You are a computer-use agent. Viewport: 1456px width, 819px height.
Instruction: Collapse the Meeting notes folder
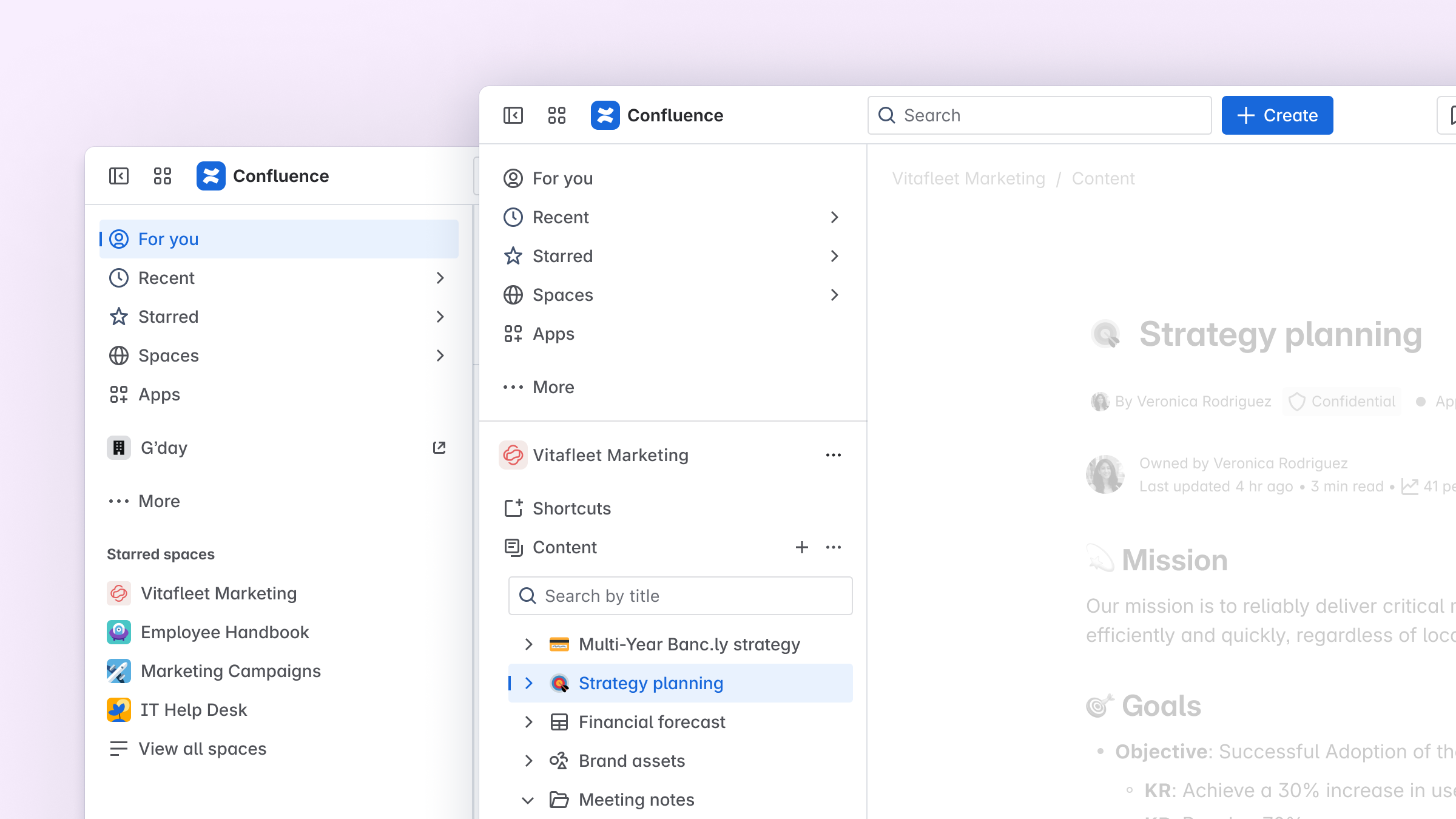click(528, 800)
